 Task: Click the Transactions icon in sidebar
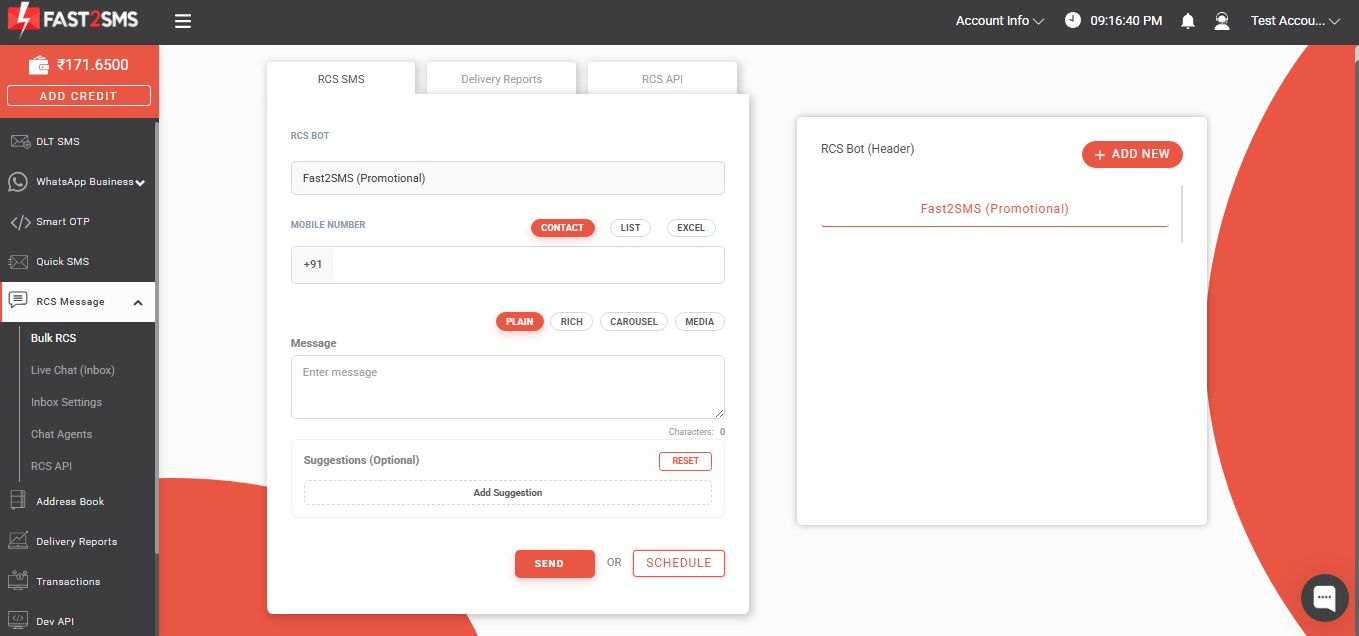(x=18, y=581)
